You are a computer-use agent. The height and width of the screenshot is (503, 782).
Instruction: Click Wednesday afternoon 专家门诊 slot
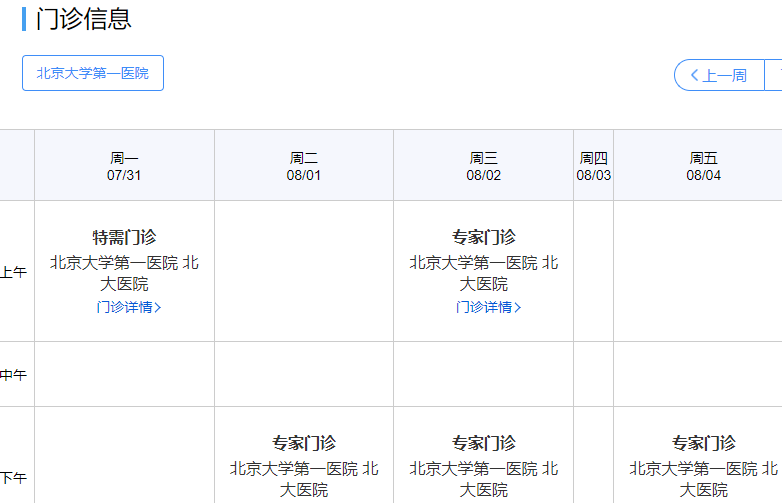(483, 443)
